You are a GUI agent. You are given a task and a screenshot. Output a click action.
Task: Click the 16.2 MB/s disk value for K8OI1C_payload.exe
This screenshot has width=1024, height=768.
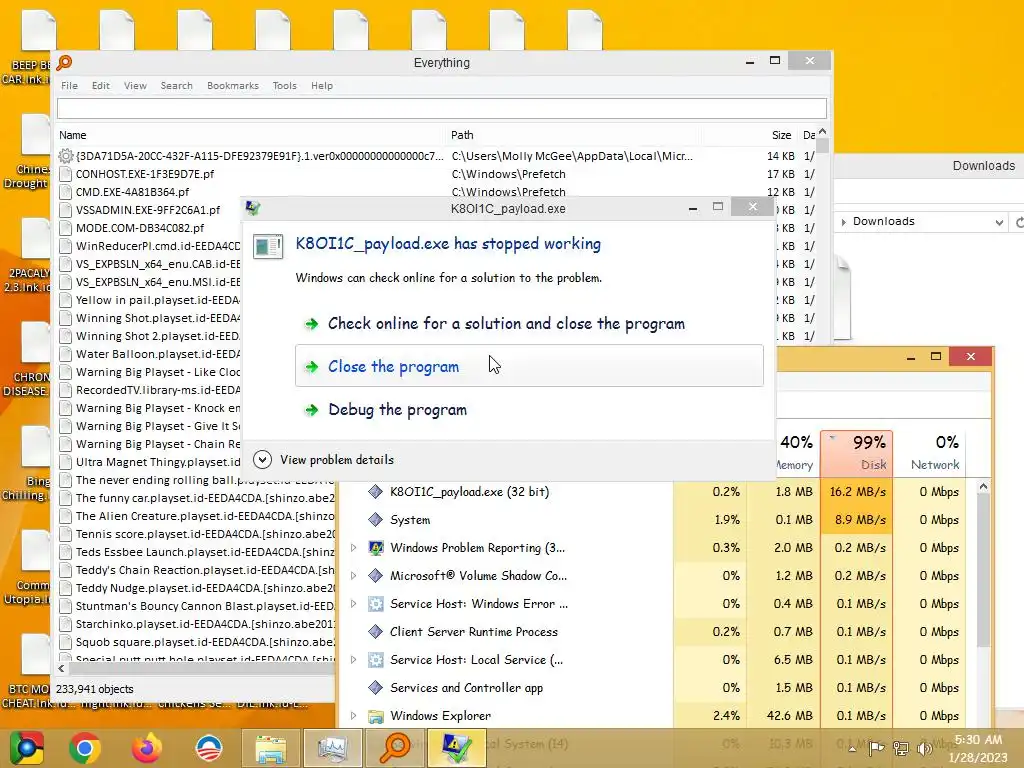pyautogui.click(x=857, y=492)
